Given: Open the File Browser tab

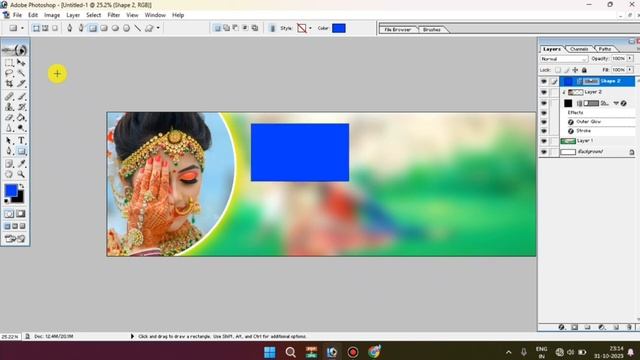Looking at the screenshot, I should tap(398, 29).
